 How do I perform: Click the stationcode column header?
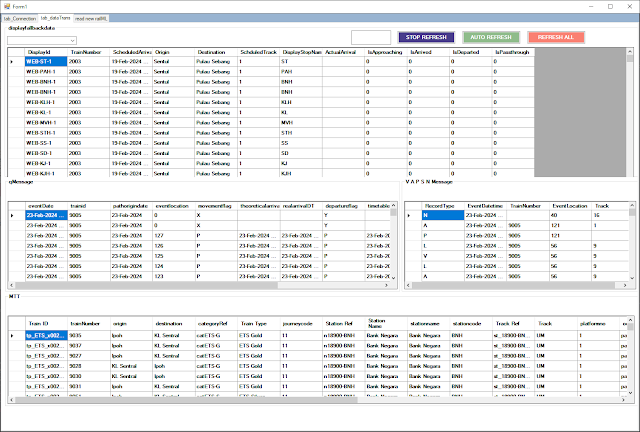click(x=471, y=323)
